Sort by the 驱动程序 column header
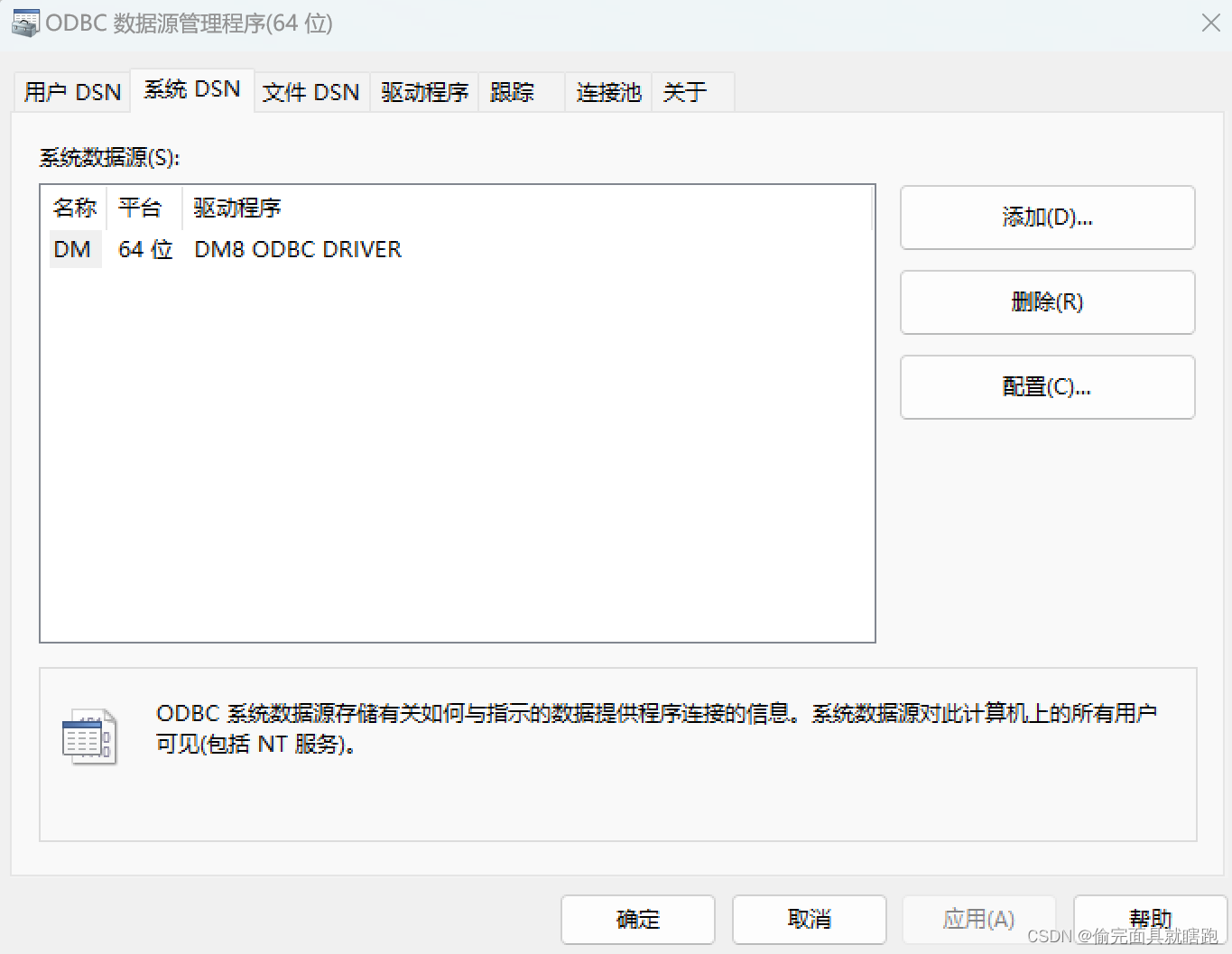 (527, 208)
